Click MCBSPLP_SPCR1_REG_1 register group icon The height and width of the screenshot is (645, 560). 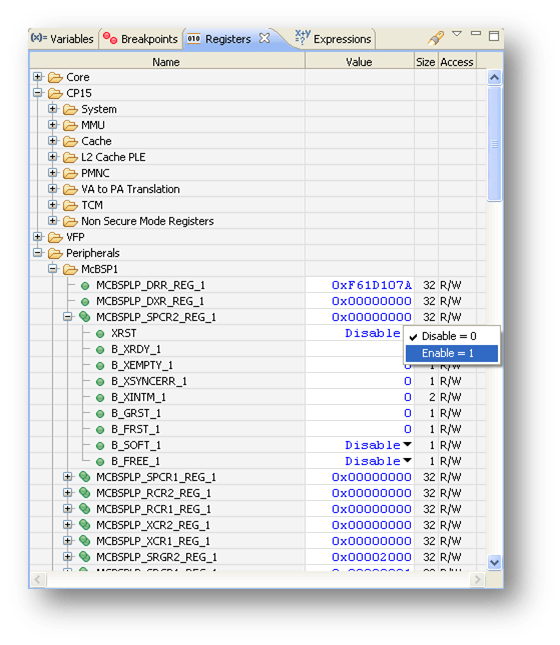click(x=85, y=477)
